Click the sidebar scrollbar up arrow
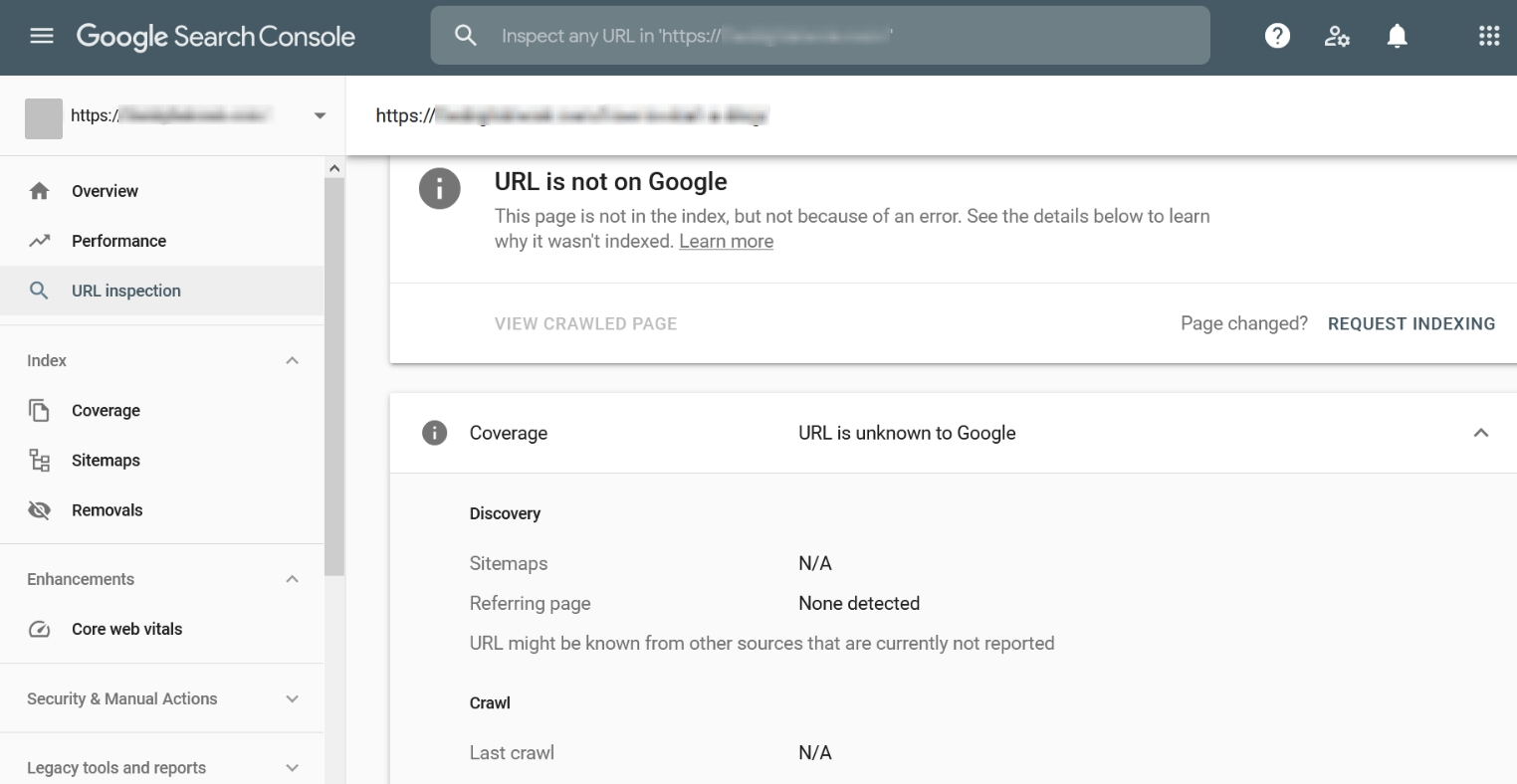The width and height of the screenshot is (1517, 784). coord(334,168)
